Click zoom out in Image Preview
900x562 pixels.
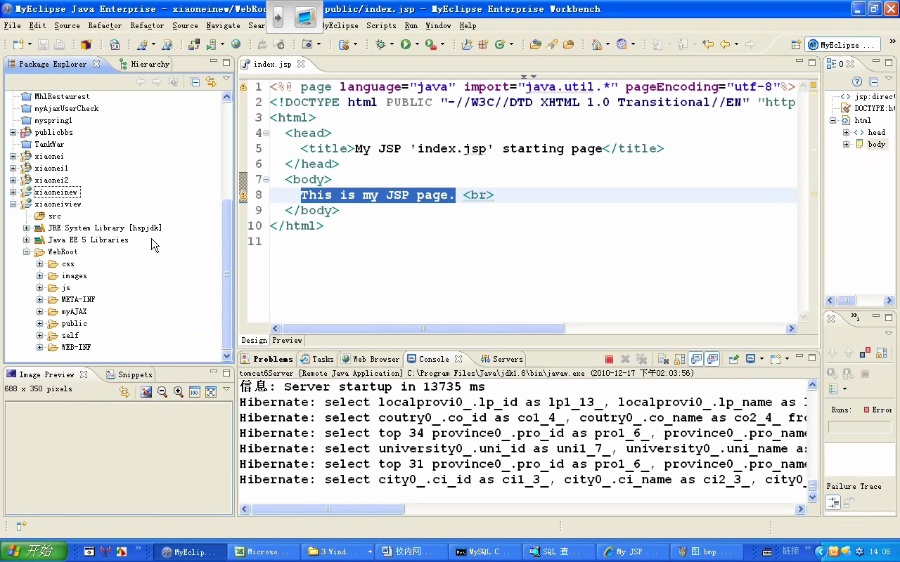(x=162, y=392)
